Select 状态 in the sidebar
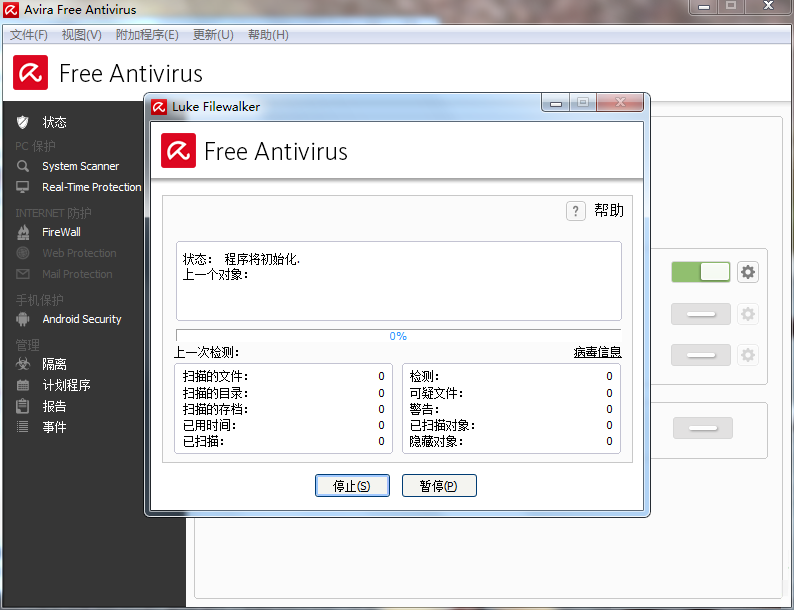The width and height of the screenshot is (794, 610). (x=54, y=122)
